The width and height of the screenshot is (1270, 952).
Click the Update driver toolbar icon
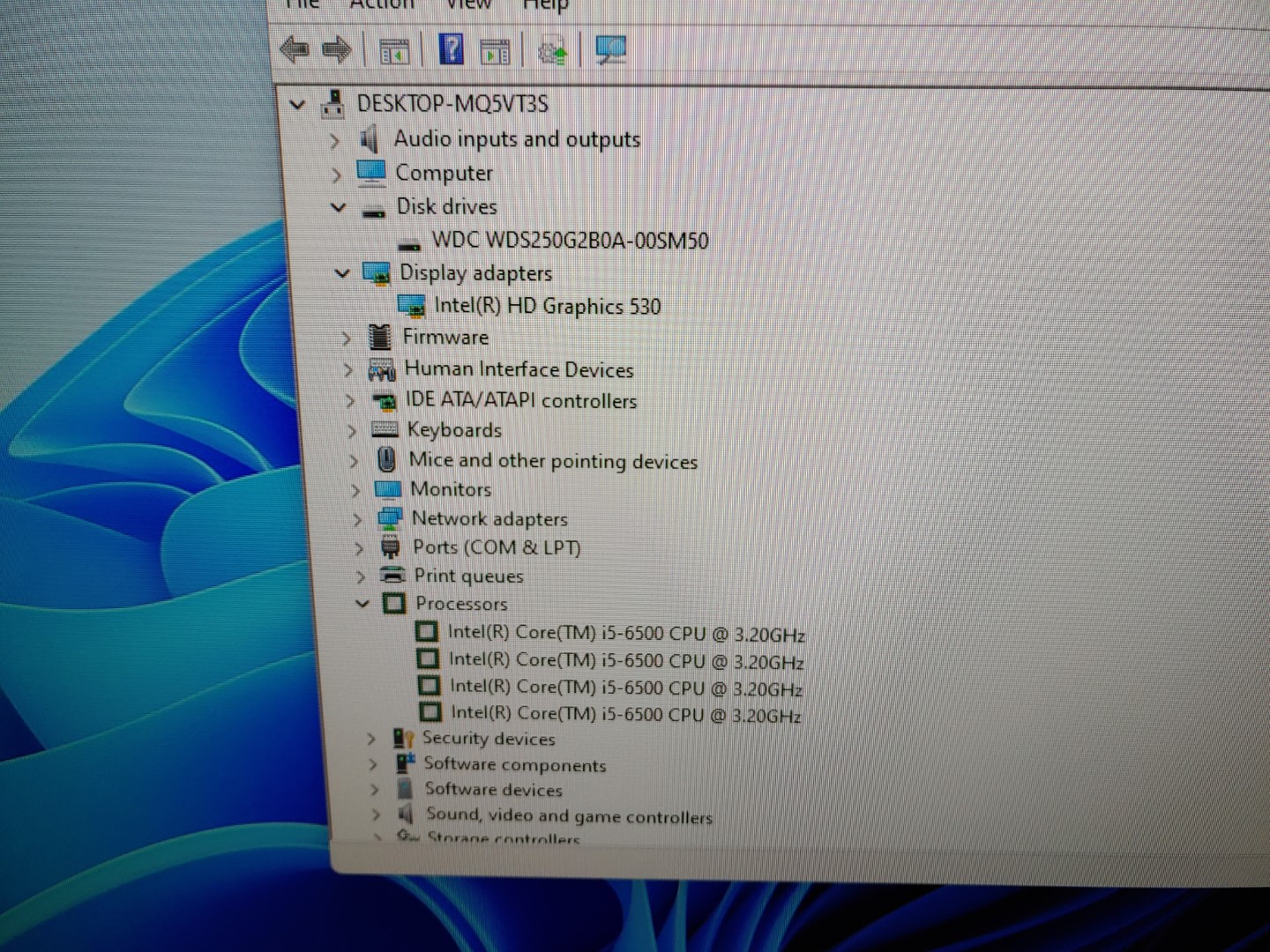pos(553,51)
